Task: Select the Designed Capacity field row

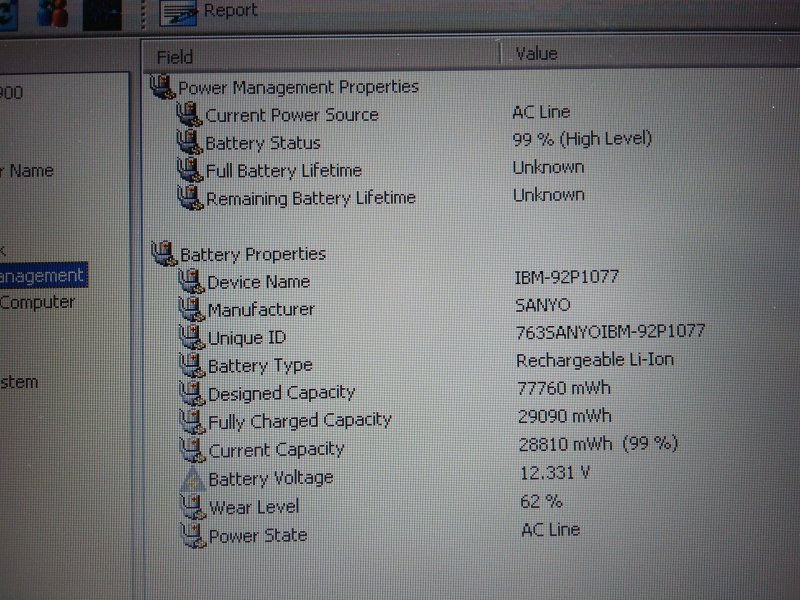Action: coord(281,393)
